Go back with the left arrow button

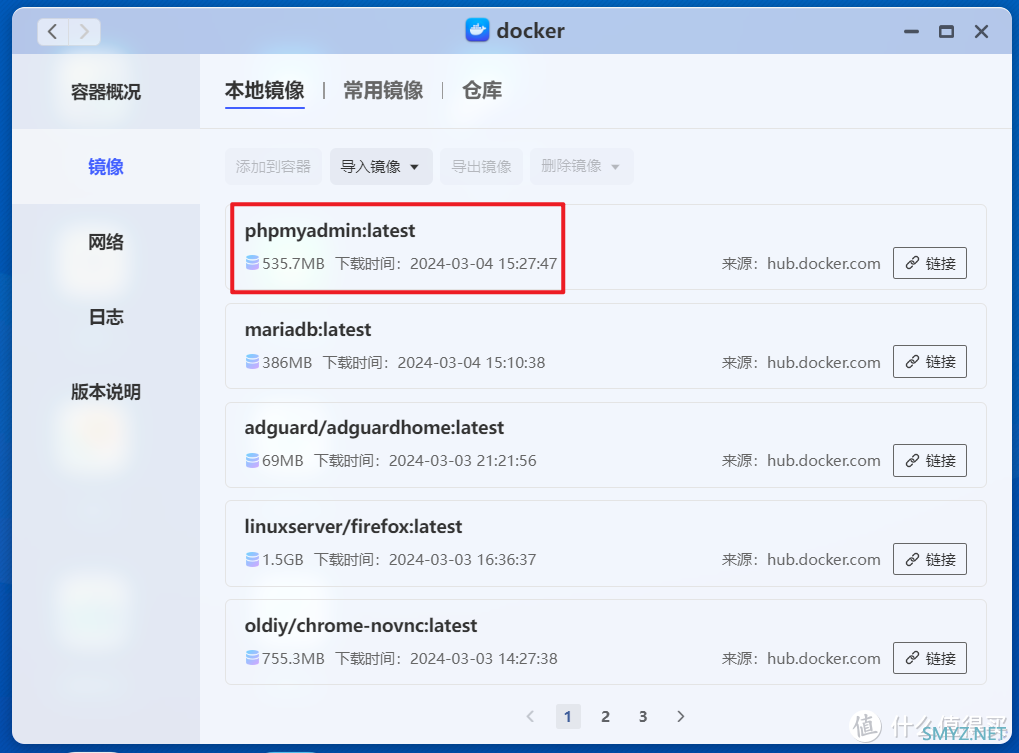pos(53,31)
